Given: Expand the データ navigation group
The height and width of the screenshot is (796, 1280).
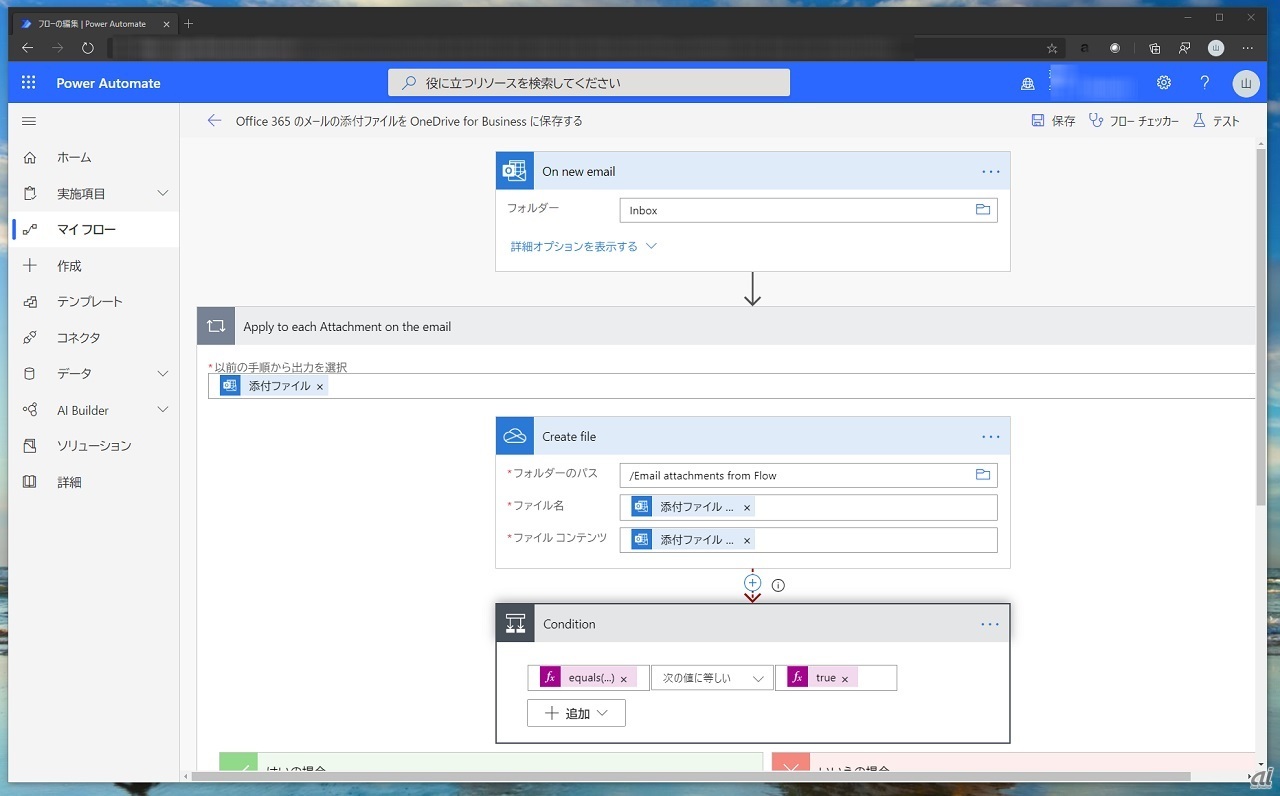Looking at the screenshot, I should click(163, 373).
